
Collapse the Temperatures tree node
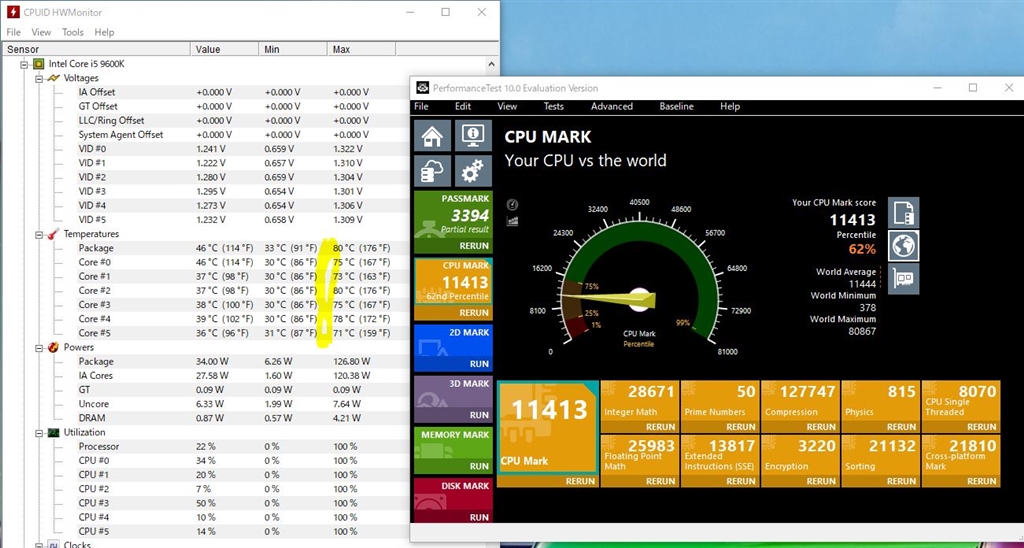pyautogui.click(x=39, y=234)
